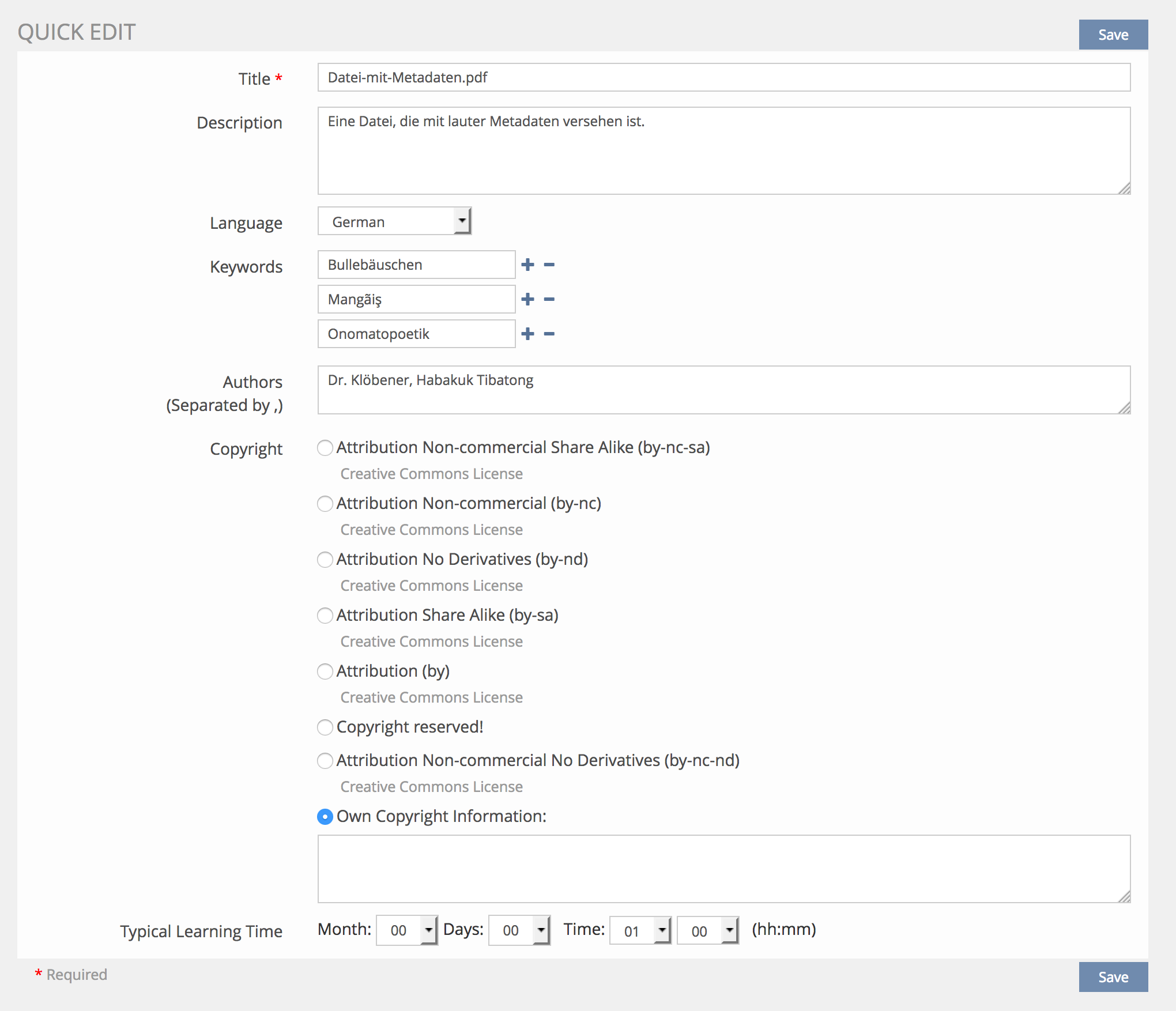
Task: Pick Attribution No Derivatives (by-nd) option
Action: point(325,560)
